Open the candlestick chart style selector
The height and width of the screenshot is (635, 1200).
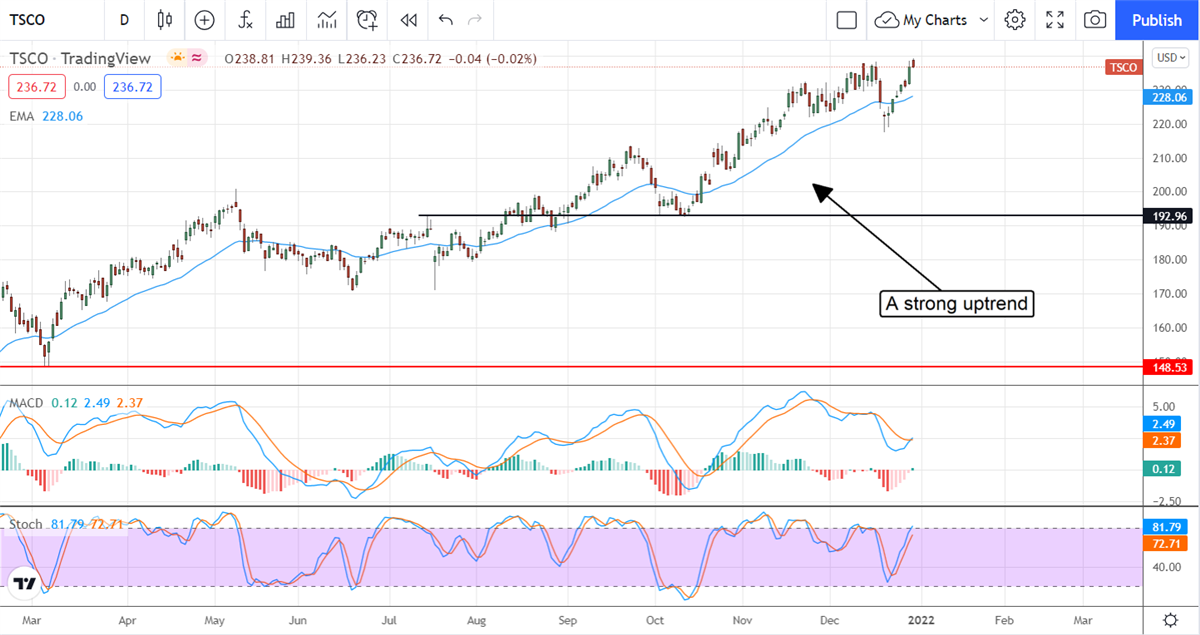click(165, 20)
